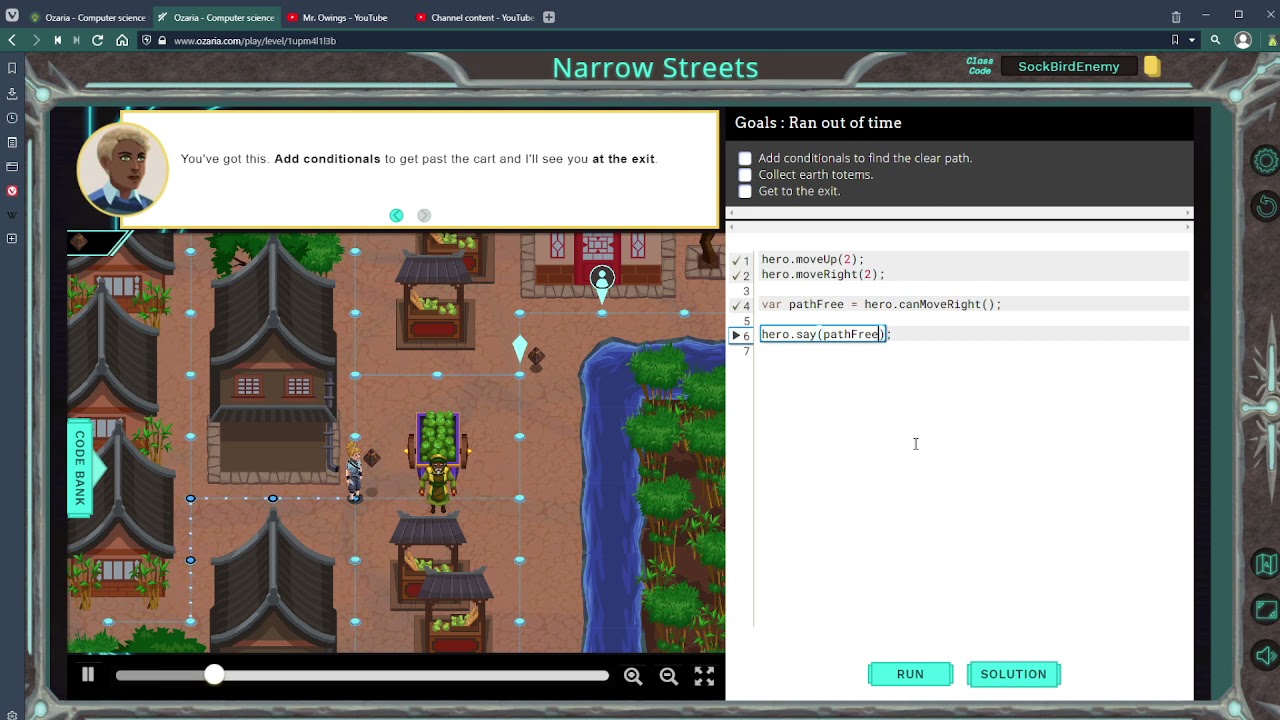Open the Notes side panel
1280x720 pixels.
[12, 142]
